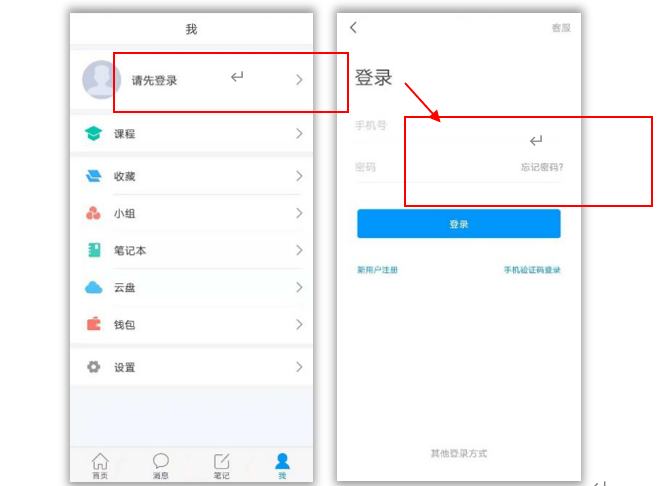Open 客服 customer service link

[561, 28]
